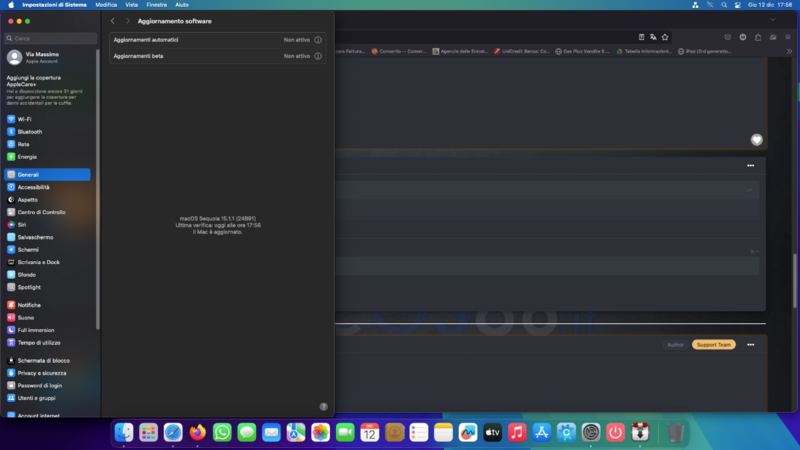Select Notifiche in the settings sidebar
This screenshot has height=450, width=800.
[x=29, y=305]
